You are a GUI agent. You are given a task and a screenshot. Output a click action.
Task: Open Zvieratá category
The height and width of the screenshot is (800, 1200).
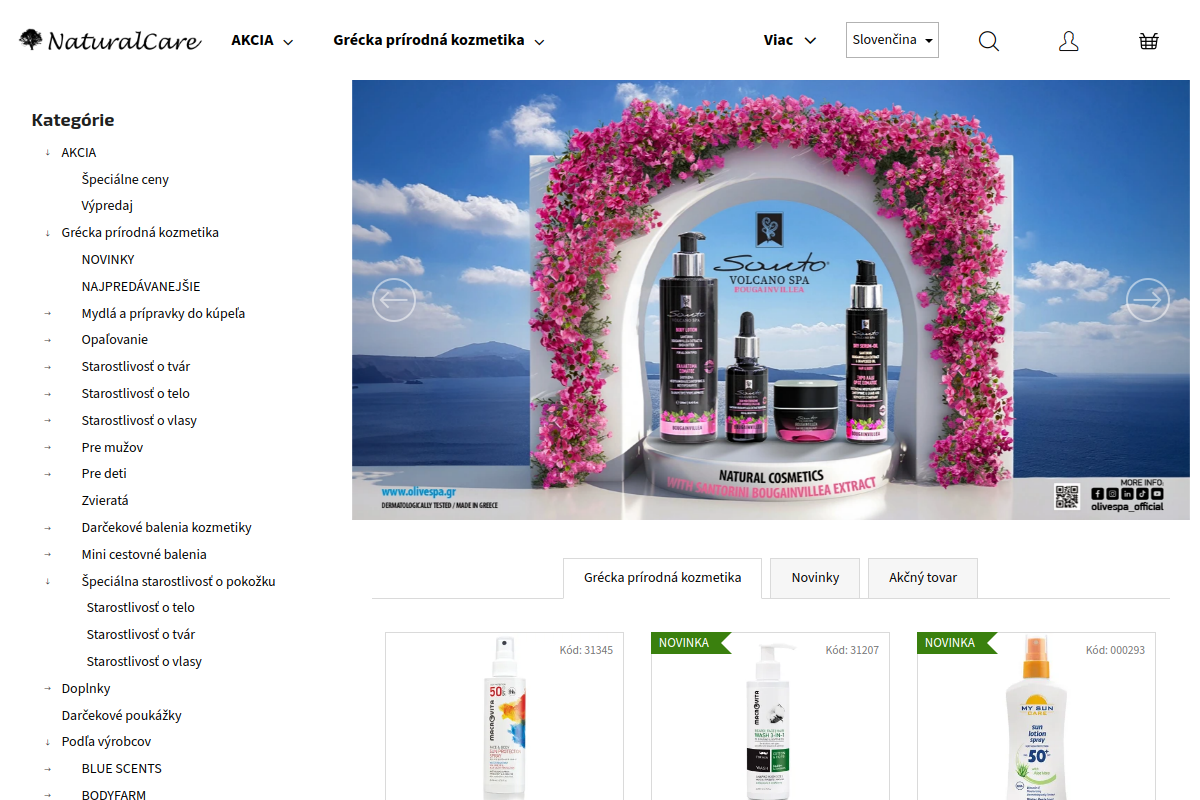(105, 501)
